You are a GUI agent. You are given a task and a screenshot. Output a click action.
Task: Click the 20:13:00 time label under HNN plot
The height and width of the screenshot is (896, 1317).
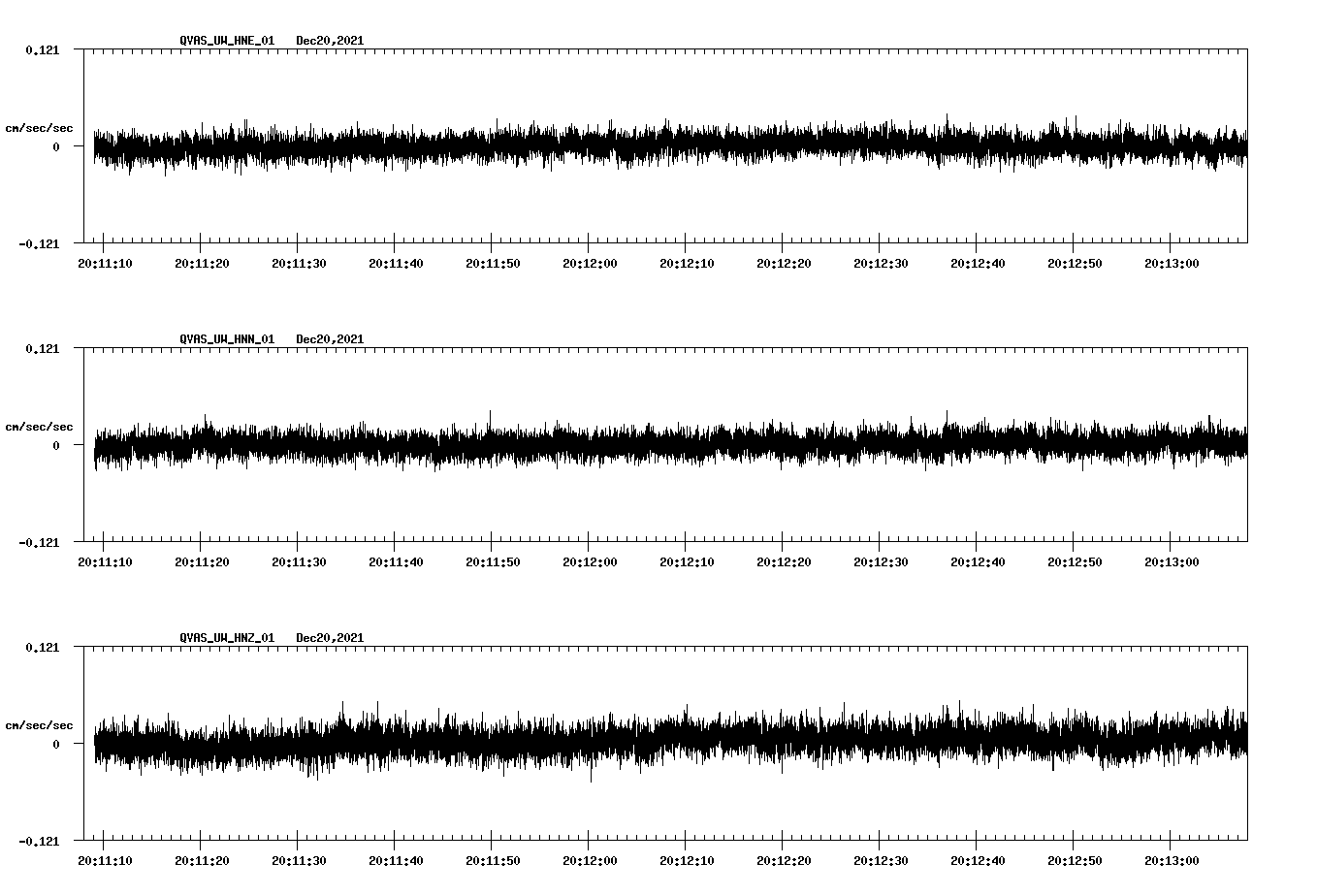point(1172,561)
